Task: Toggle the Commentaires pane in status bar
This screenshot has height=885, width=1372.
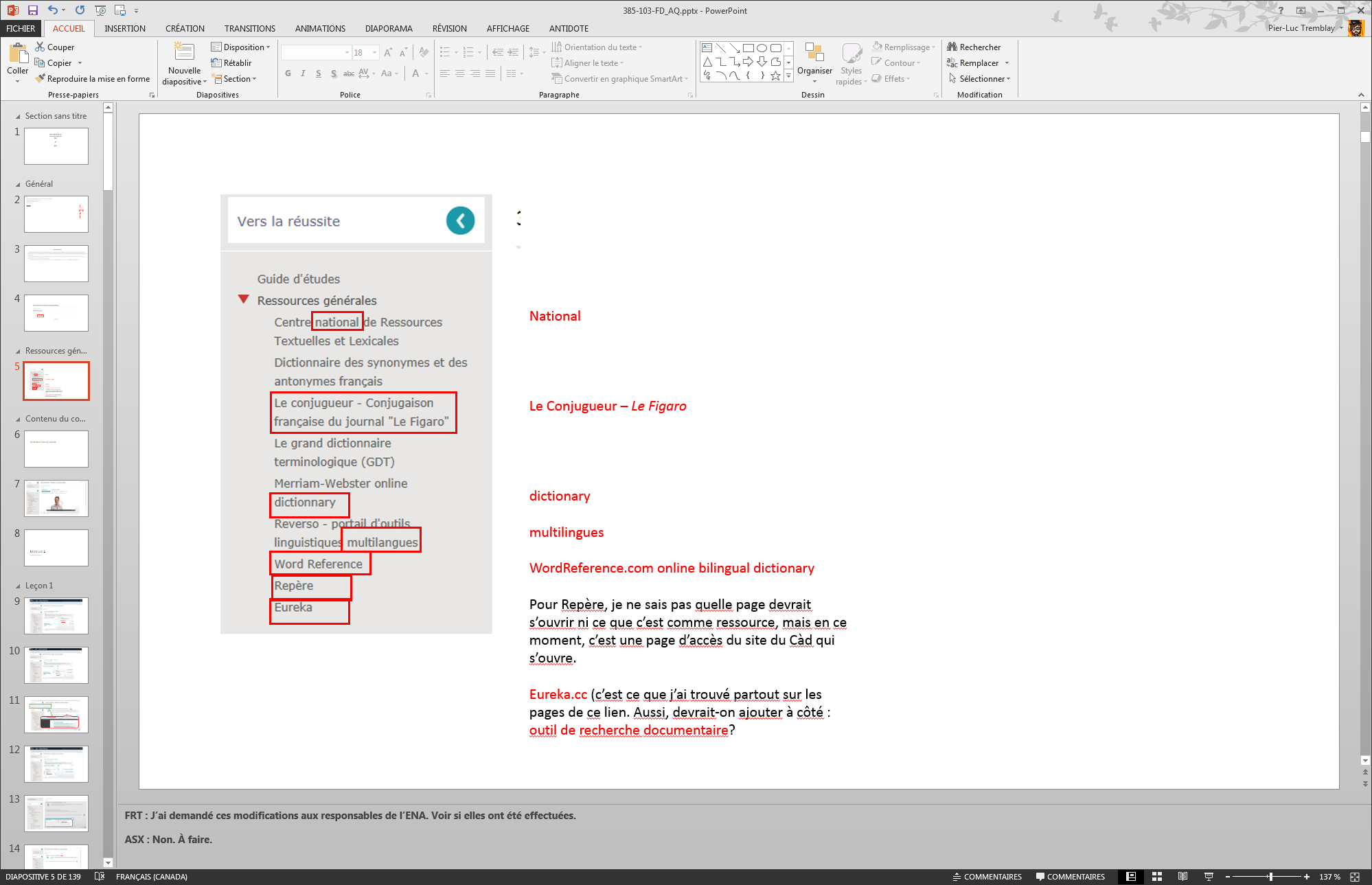Action: (x=1071, y=877)
